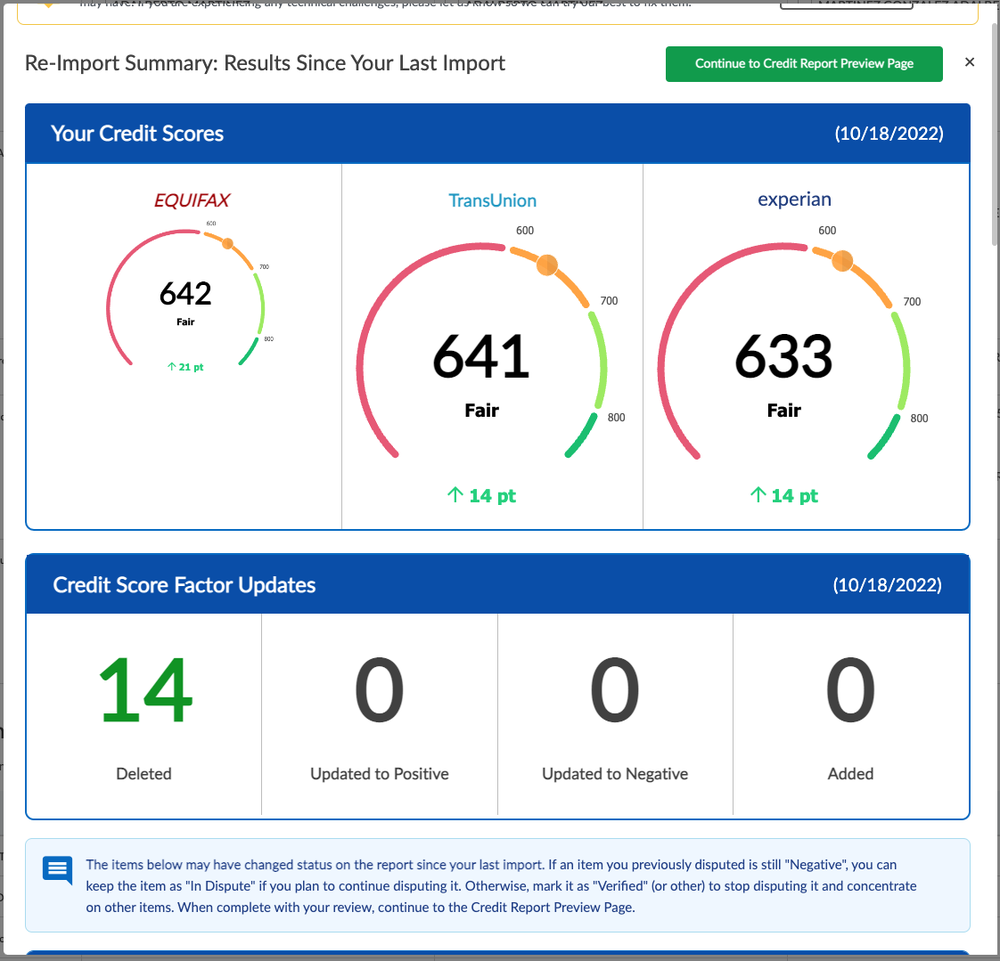Click Continue to Credit Report Preview Page
Image resolution: width=1000 pixels, height=961 pixels.
coord(804,64)
